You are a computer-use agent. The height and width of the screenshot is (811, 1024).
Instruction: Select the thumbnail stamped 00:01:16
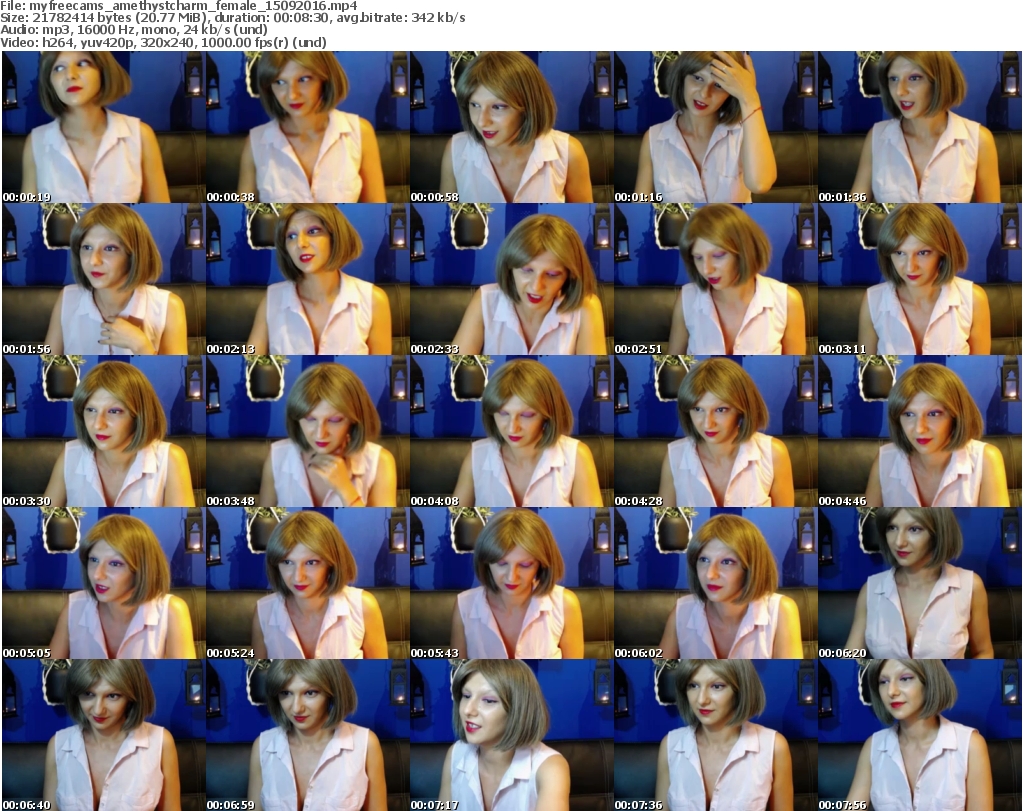pyautogui.click(x=716, y=127)
